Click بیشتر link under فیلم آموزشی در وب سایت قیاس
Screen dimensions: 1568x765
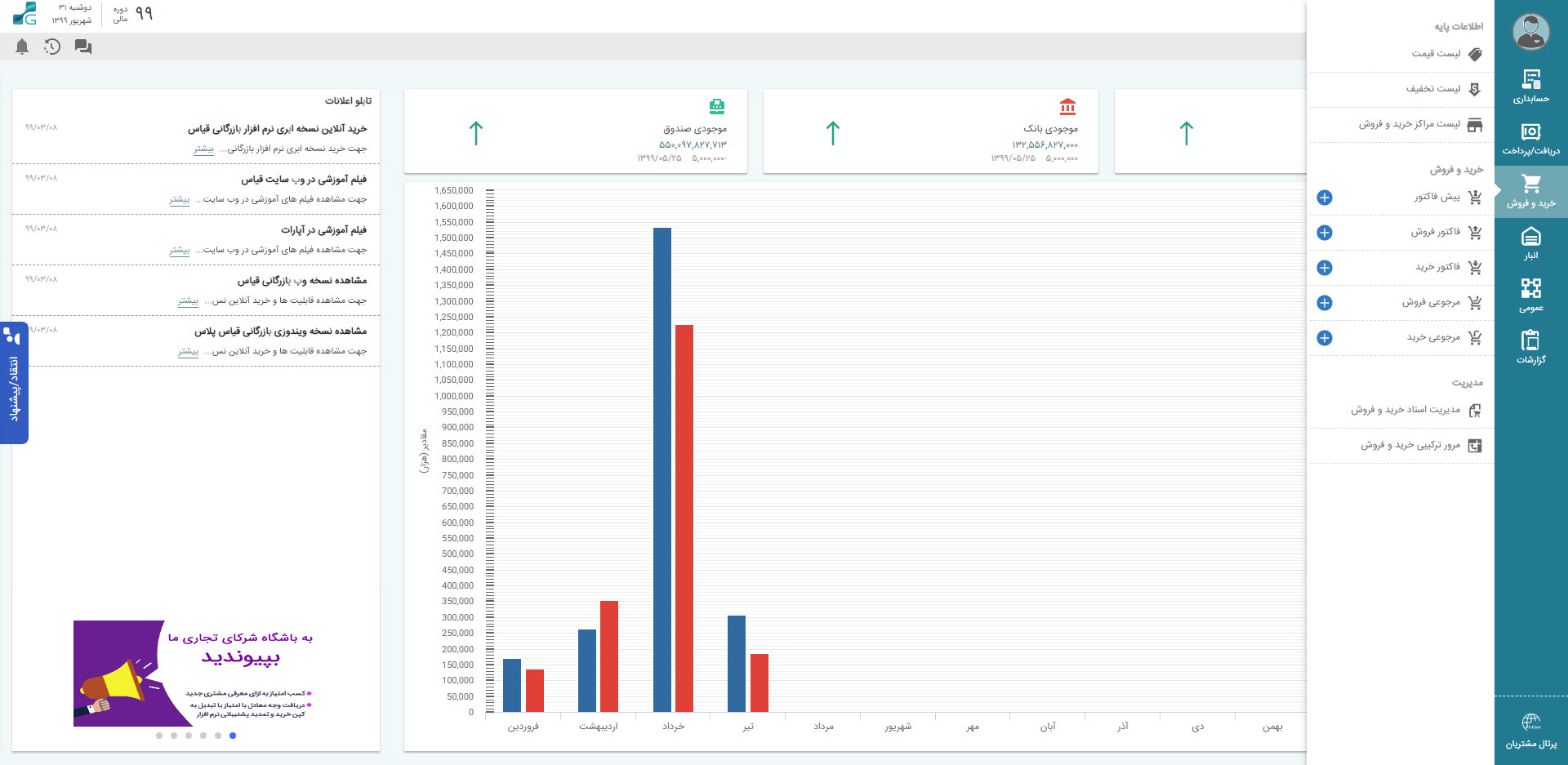pos(180,199)
